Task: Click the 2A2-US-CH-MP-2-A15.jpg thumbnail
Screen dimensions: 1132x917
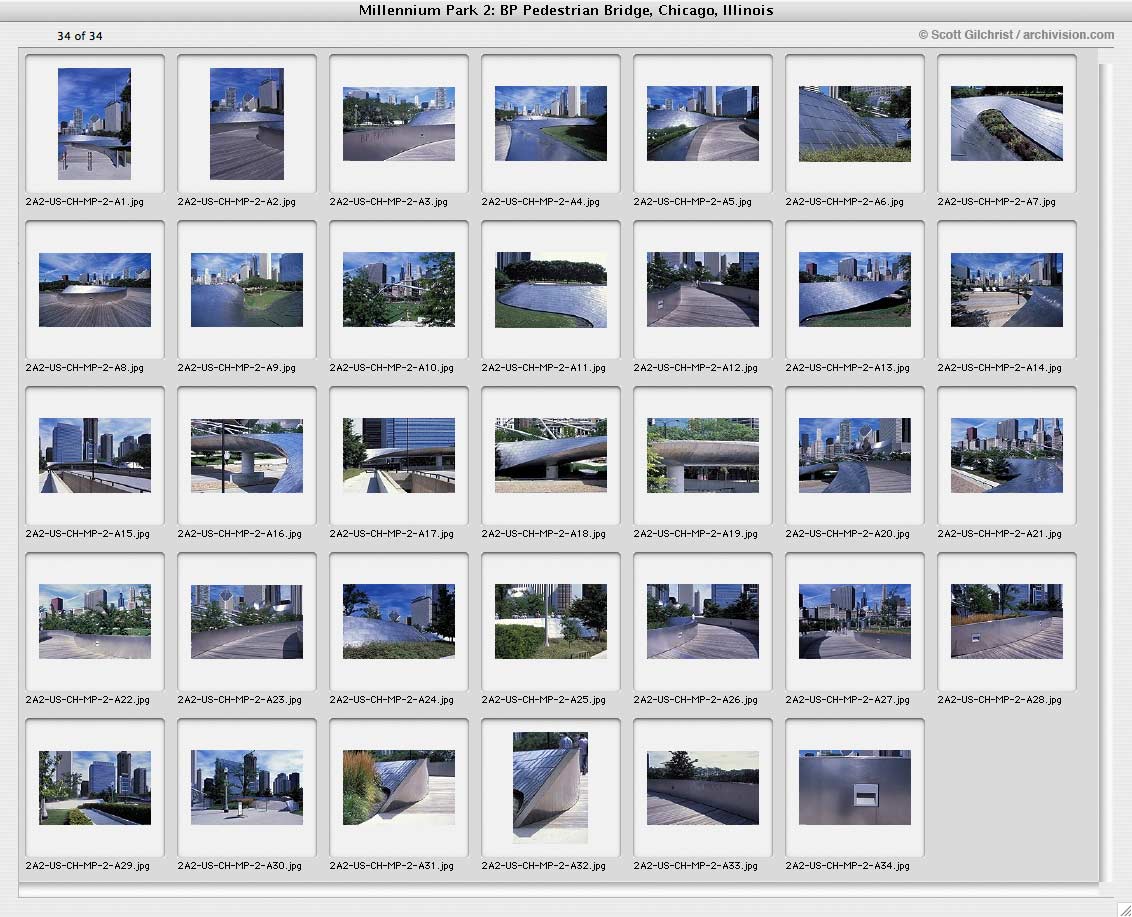Action: pos(95,456)
